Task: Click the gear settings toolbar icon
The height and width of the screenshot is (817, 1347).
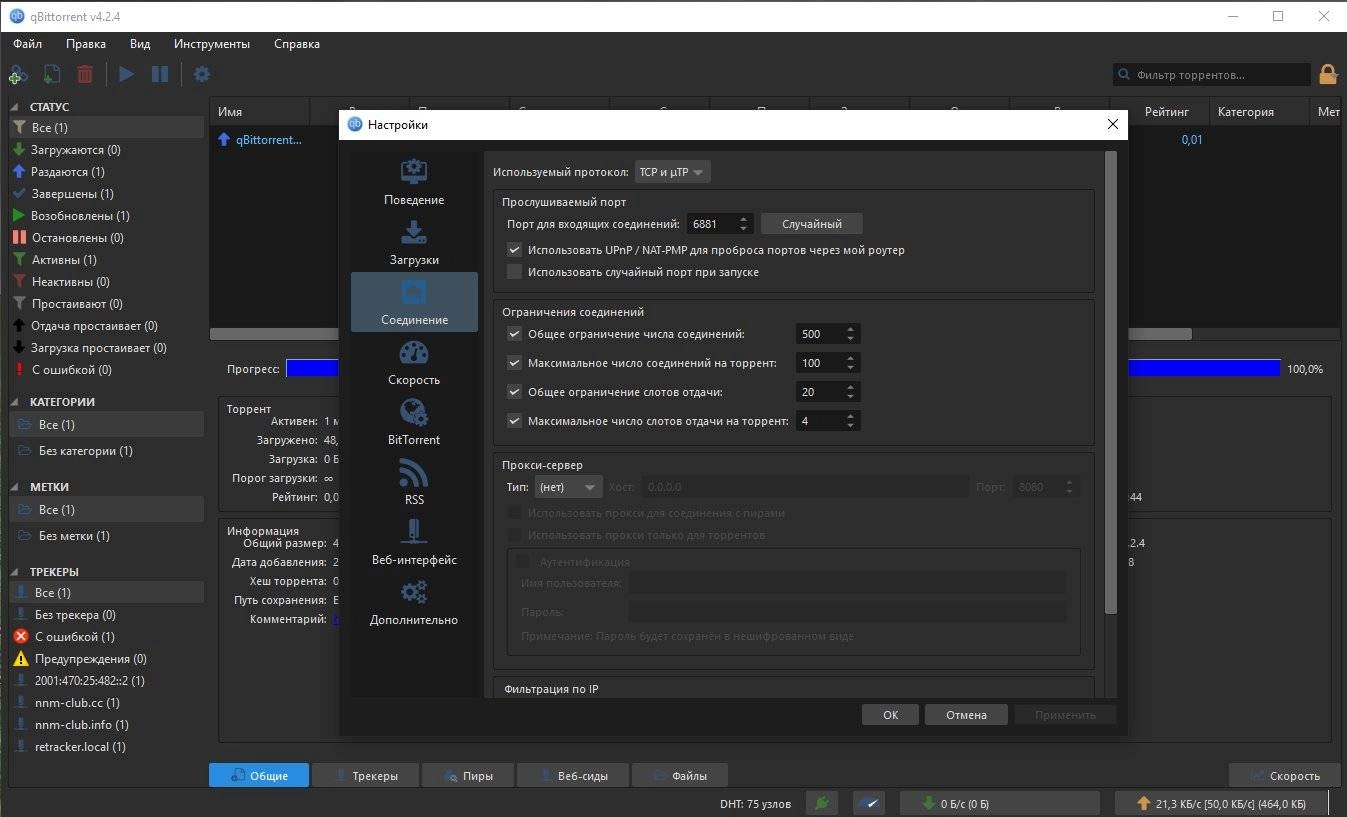Action: [202, 74]
